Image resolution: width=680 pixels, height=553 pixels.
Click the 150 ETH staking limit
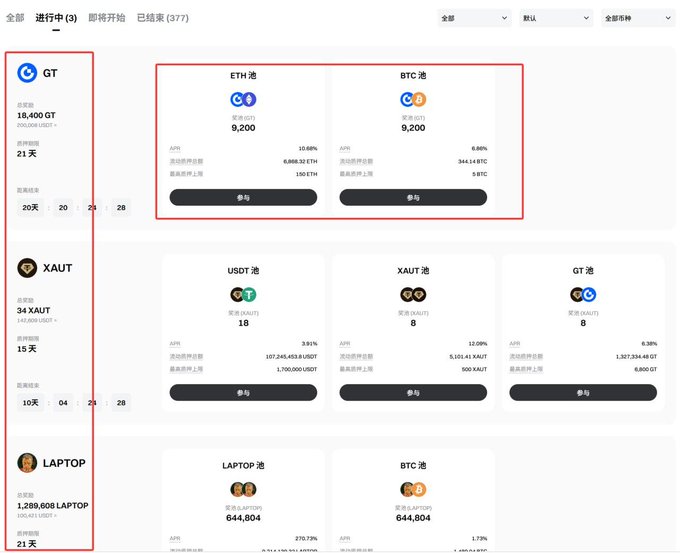(x=307, y=174)
